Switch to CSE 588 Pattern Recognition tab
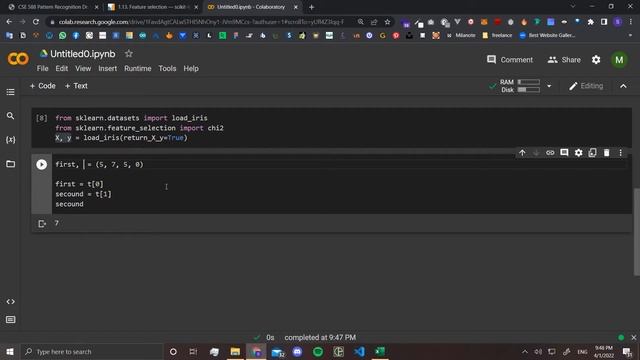The image size is (640, 360). pyautogui.click(x=53, y=7)
